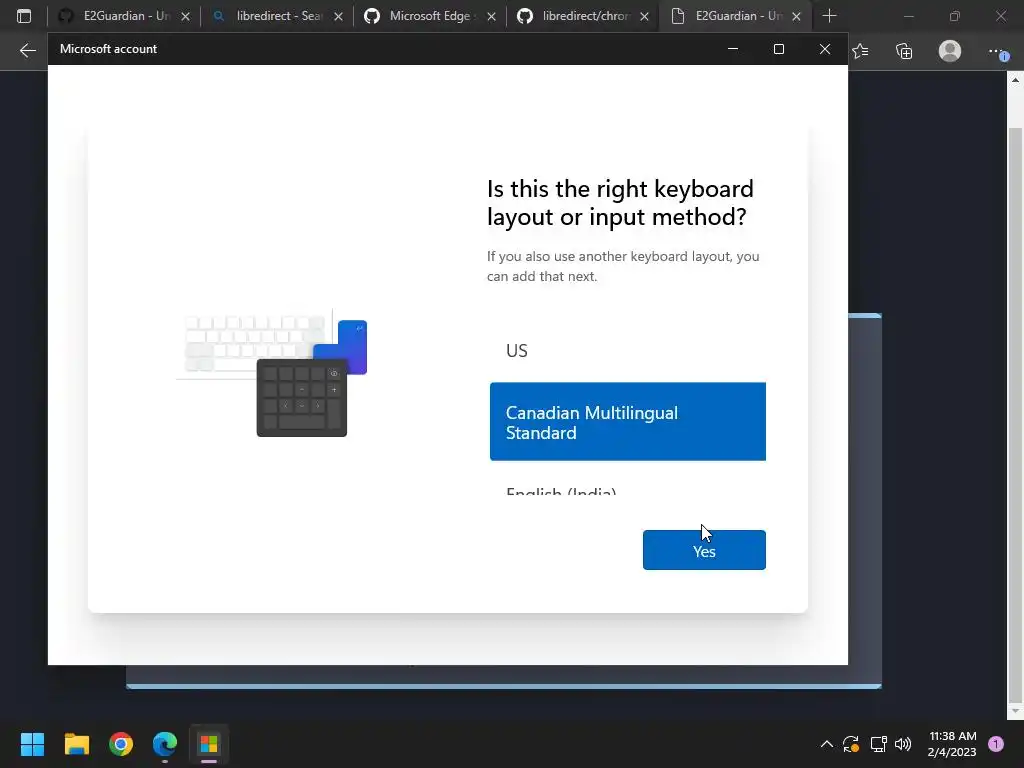Image resolution: width=1024 pixels, height=768 pixels.
Task: Open Edge Settings and more menu
Action: 997,51
